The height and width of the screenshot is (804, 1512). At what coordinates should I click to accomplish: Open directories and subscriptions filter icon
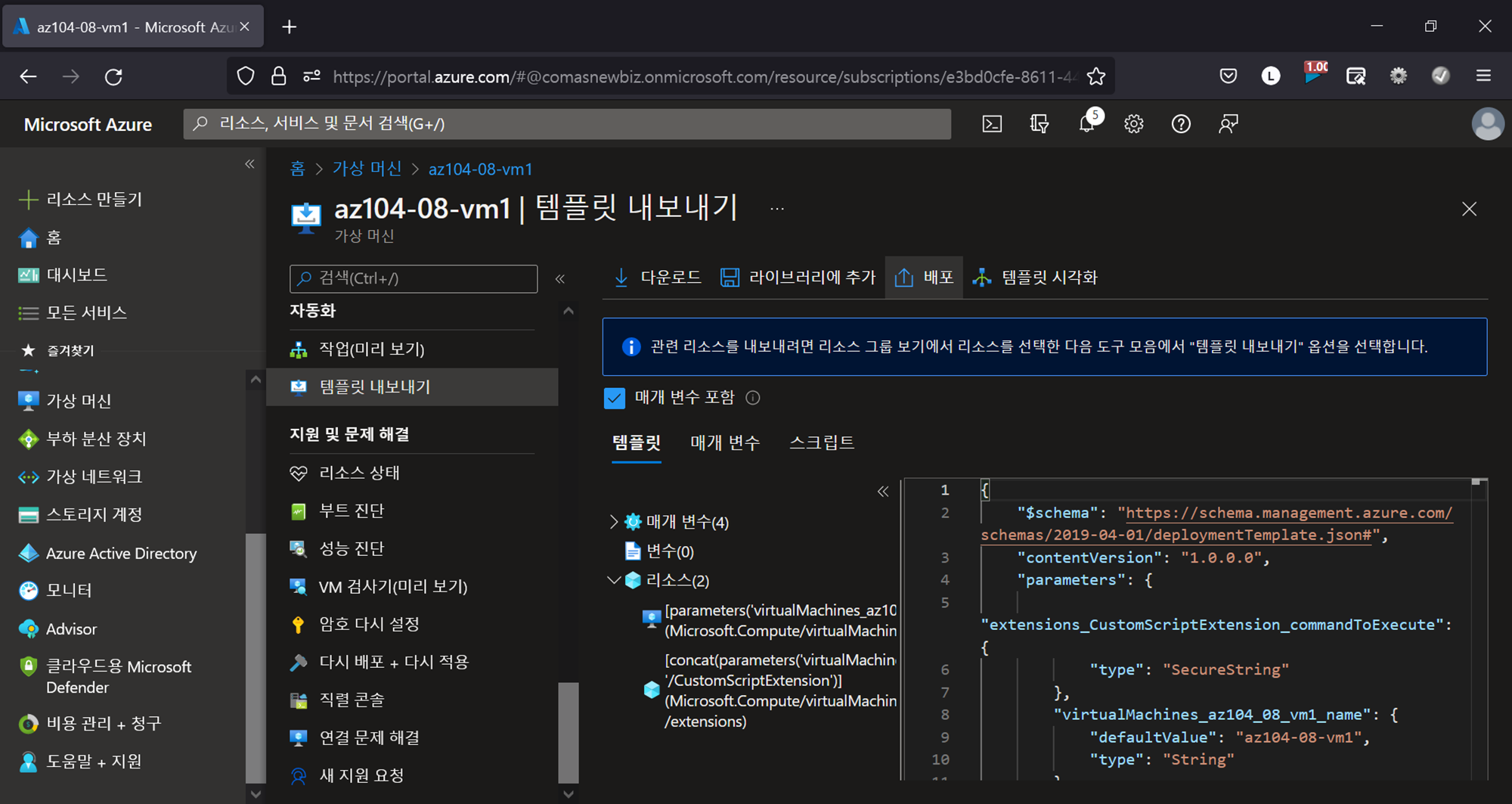click(x=1039, y=124)
